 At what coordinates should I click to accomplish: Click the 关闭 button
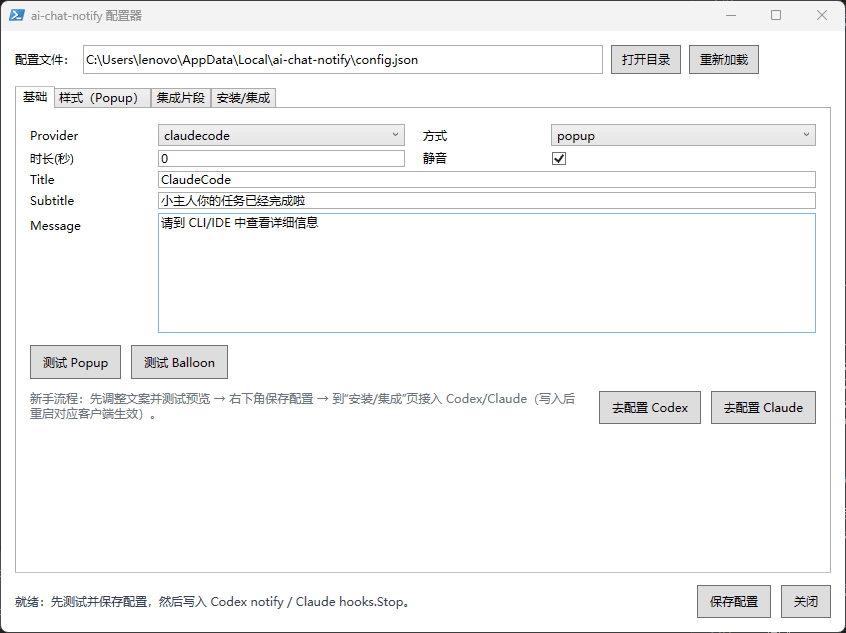806,601
